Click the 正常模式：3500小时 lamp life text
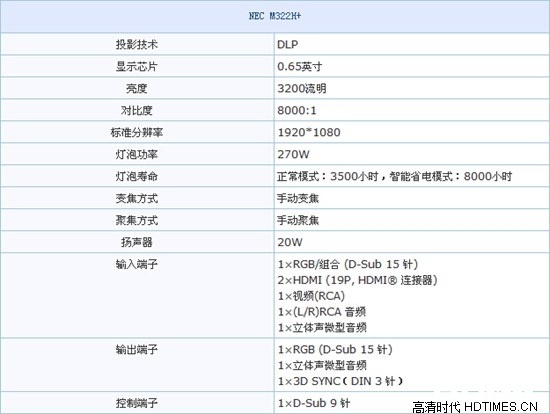Screen dimensions: 550x414 tap(328, 176)
